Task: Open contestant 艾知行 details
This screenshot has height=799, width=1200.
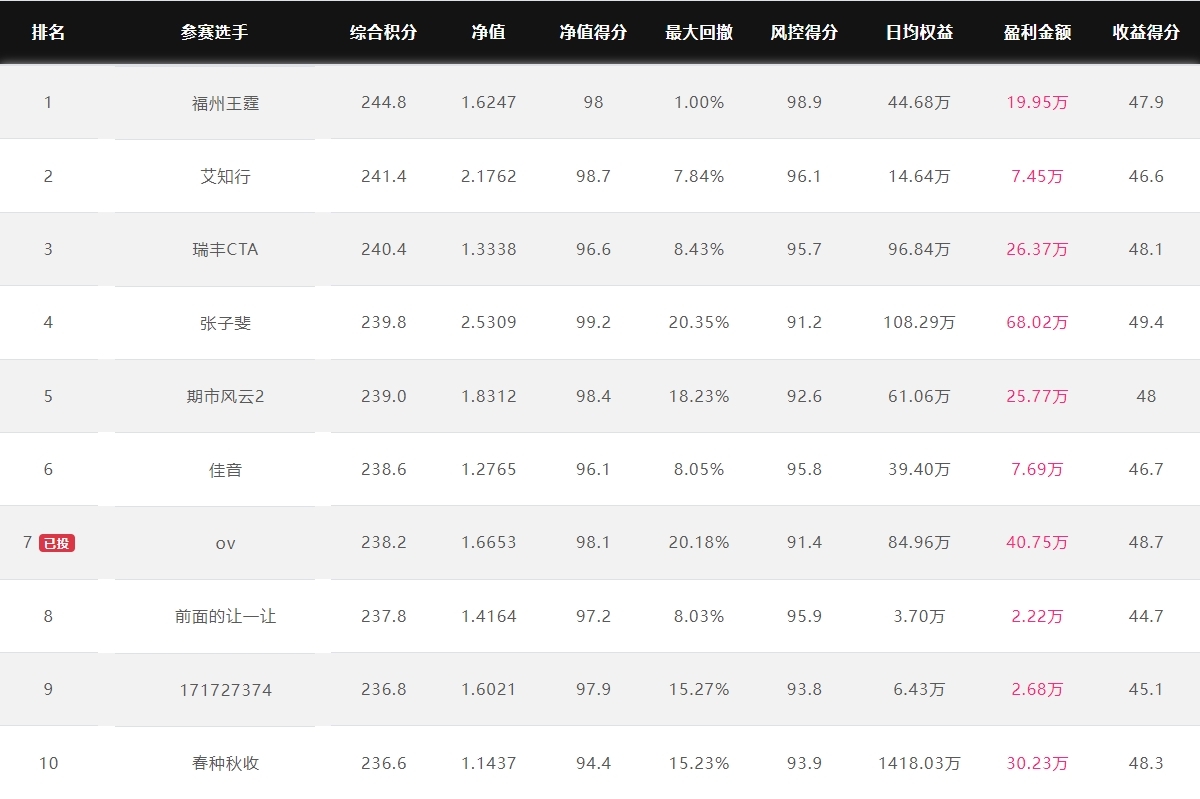Action: (226, 176)
